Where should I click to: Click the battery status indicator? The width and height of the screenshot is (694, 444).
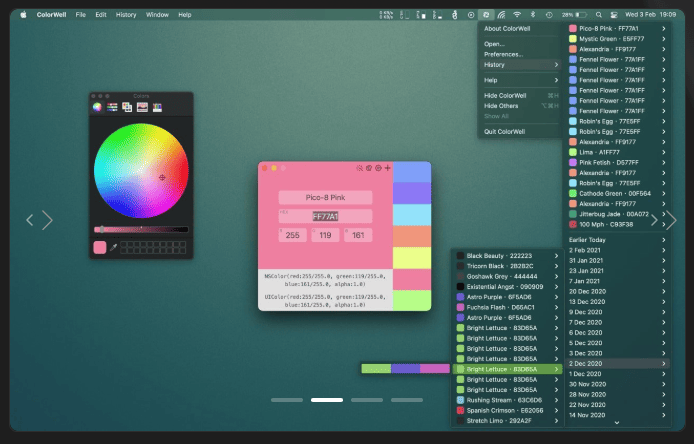(x=574, y=15)
